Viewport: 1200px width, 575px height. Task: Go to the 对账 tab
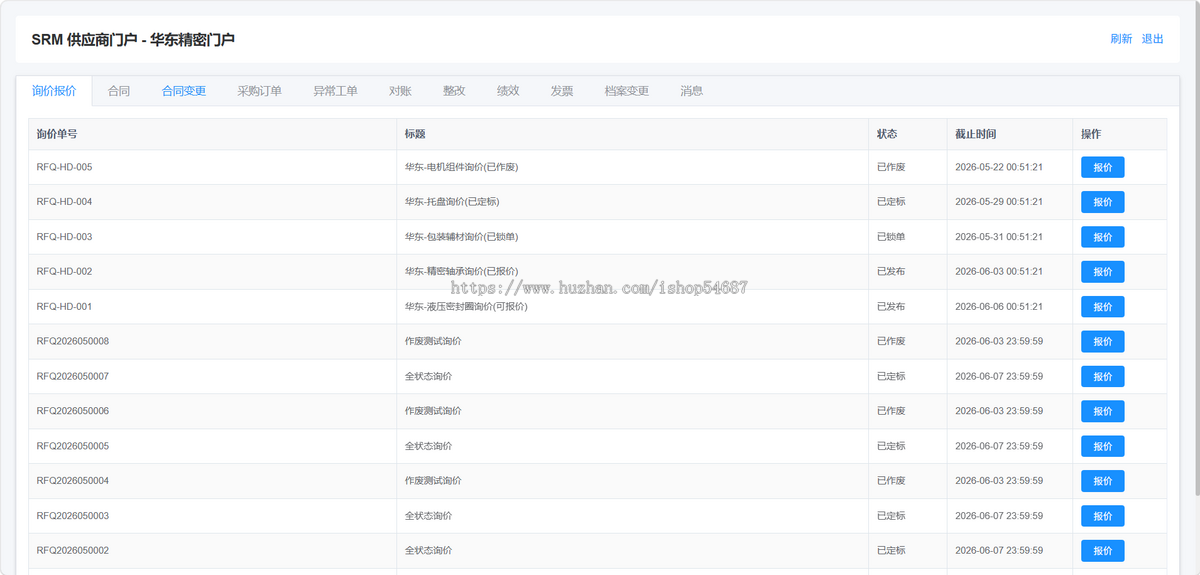click(400, 91)
